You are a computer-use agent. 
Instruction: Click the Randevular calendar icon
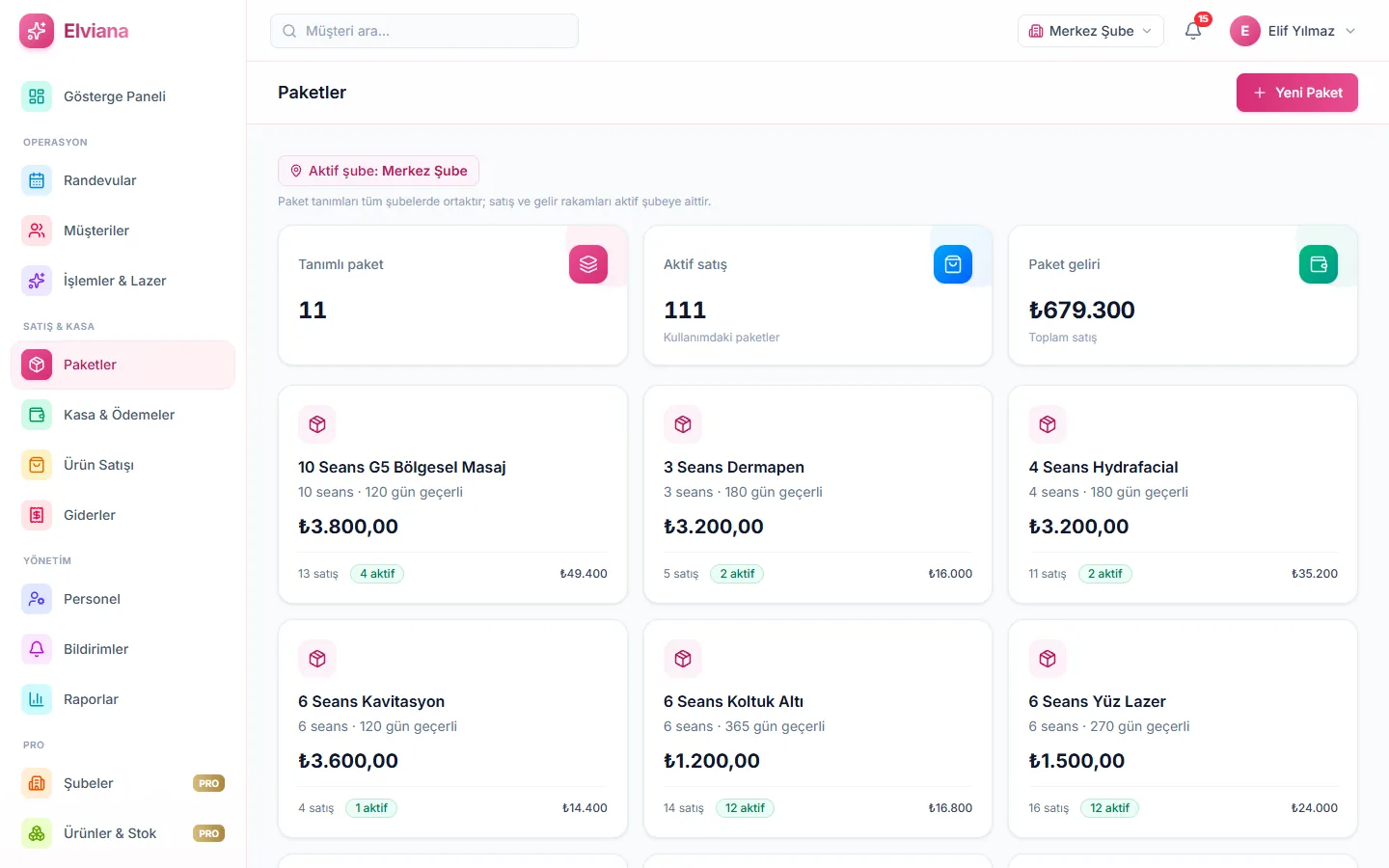click(37, 180)
